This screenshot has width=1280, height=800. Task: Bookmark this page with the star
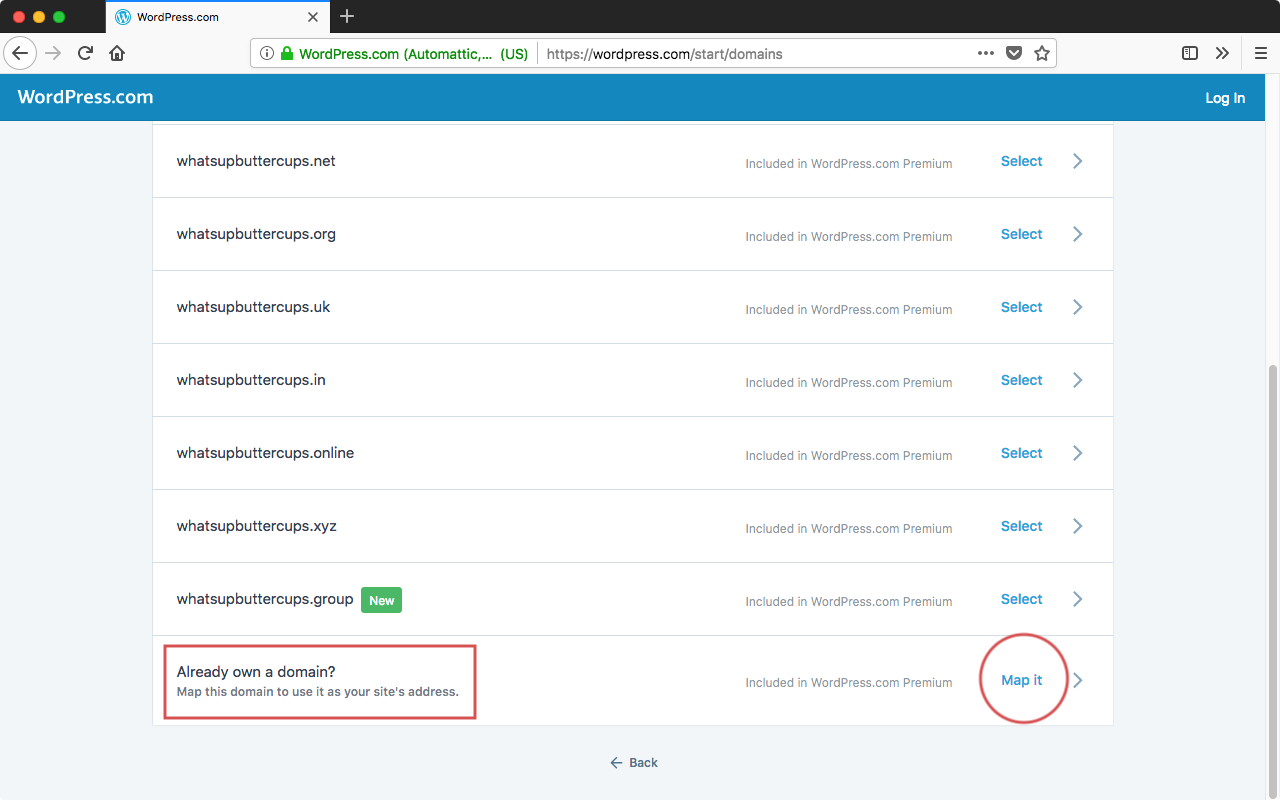point(1042,53)
